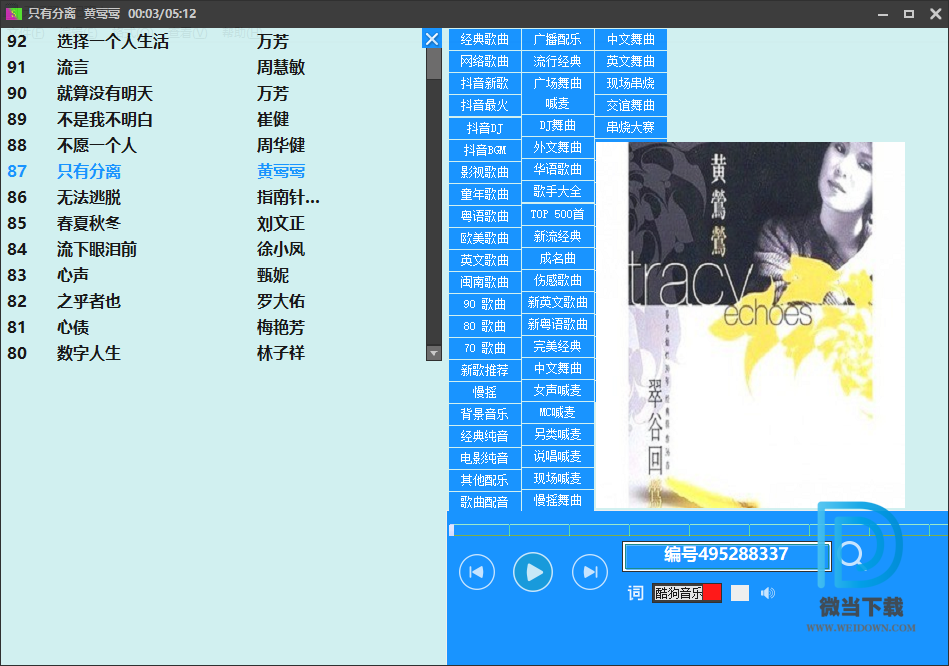
Task: Skip to the next track
Action: pos(590,572)
